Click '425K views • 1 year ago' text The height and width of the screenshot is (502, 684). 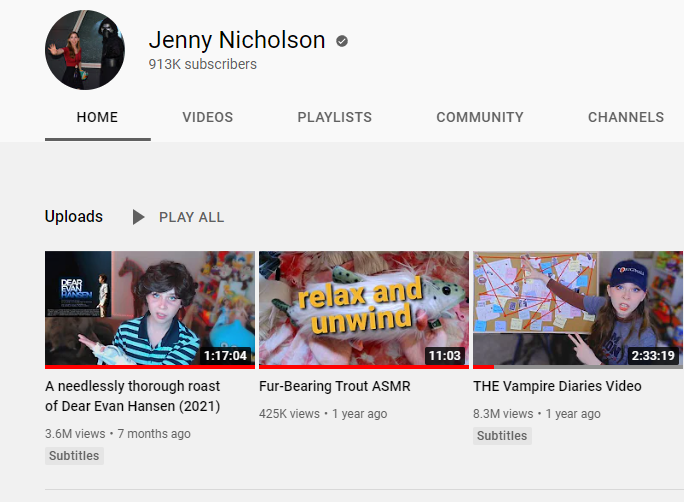[x=323, y=413]
